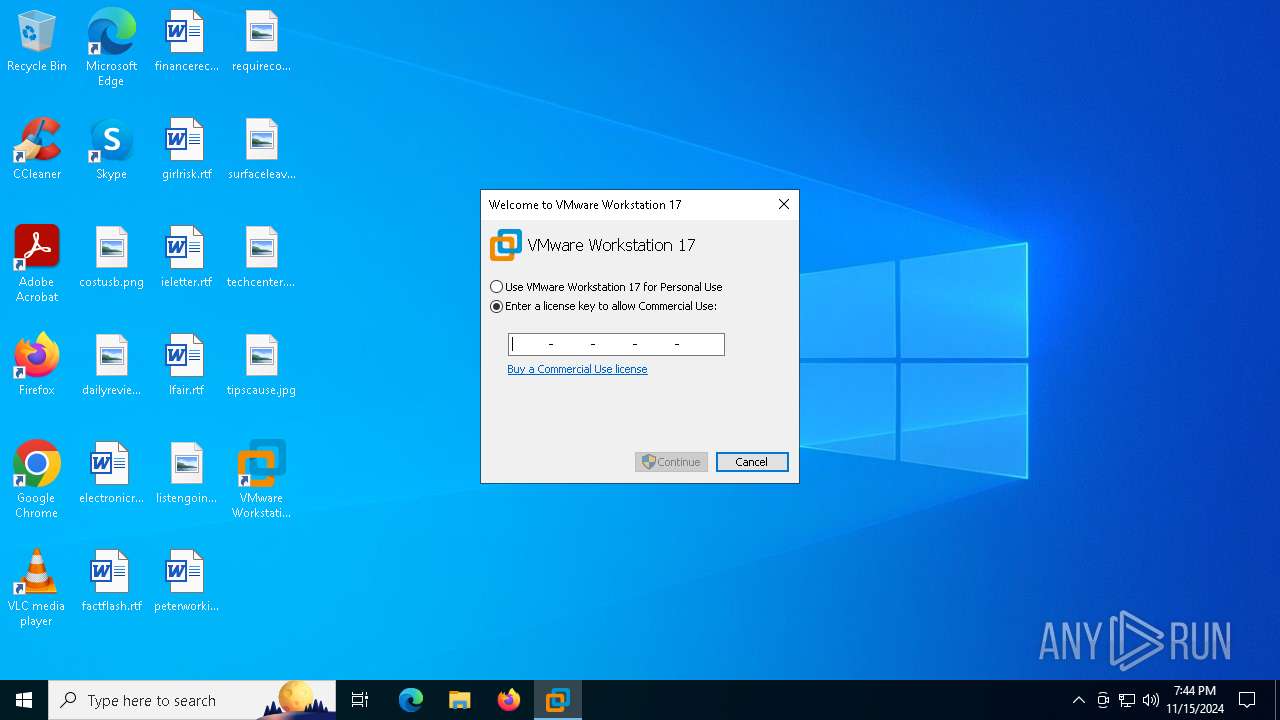Open Firefox desktop shortcut
1280x720 pixels.
click(37, 366)
